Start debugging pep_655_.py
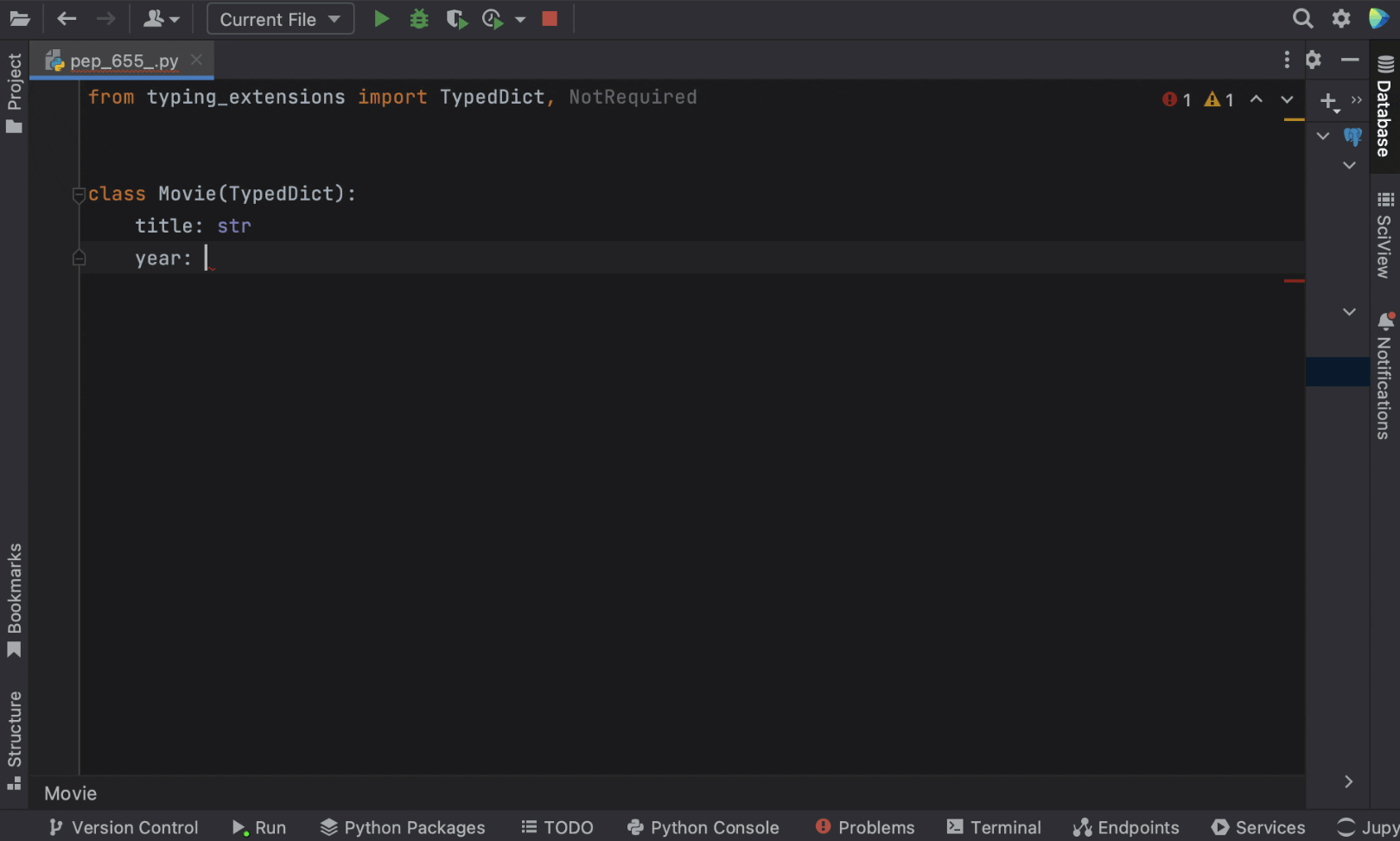Image resolution: width=1400 pixels, height=841 pixels. 419,18
